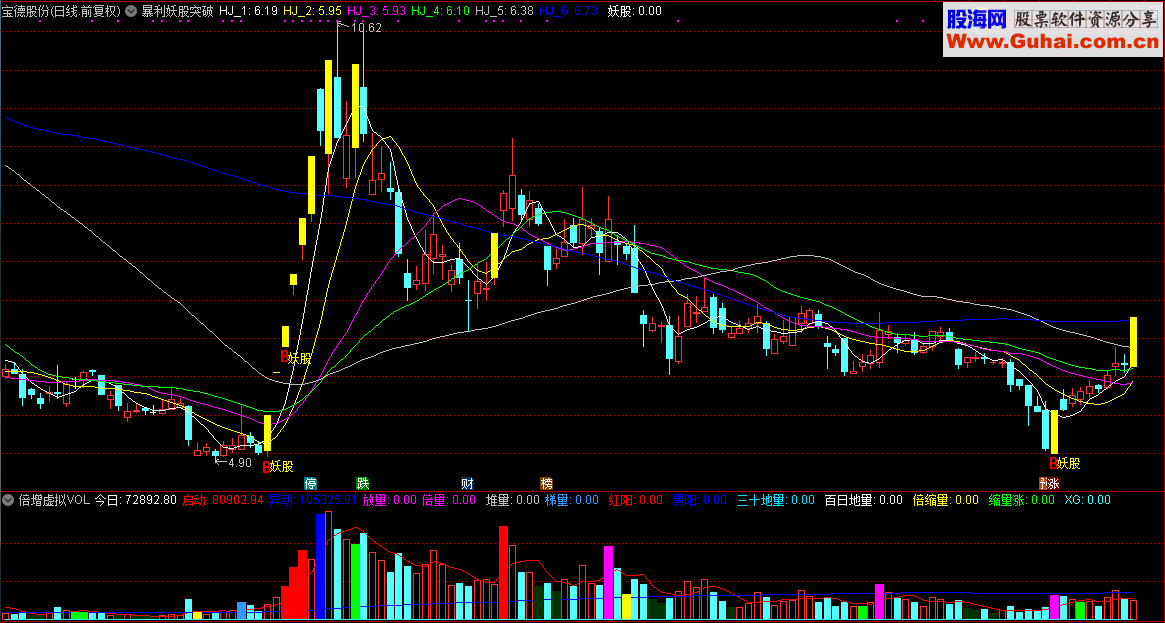Click the XG: 0.00 readout
This screenshot has height=623, width=1165.
click(x=1087, y=500)
